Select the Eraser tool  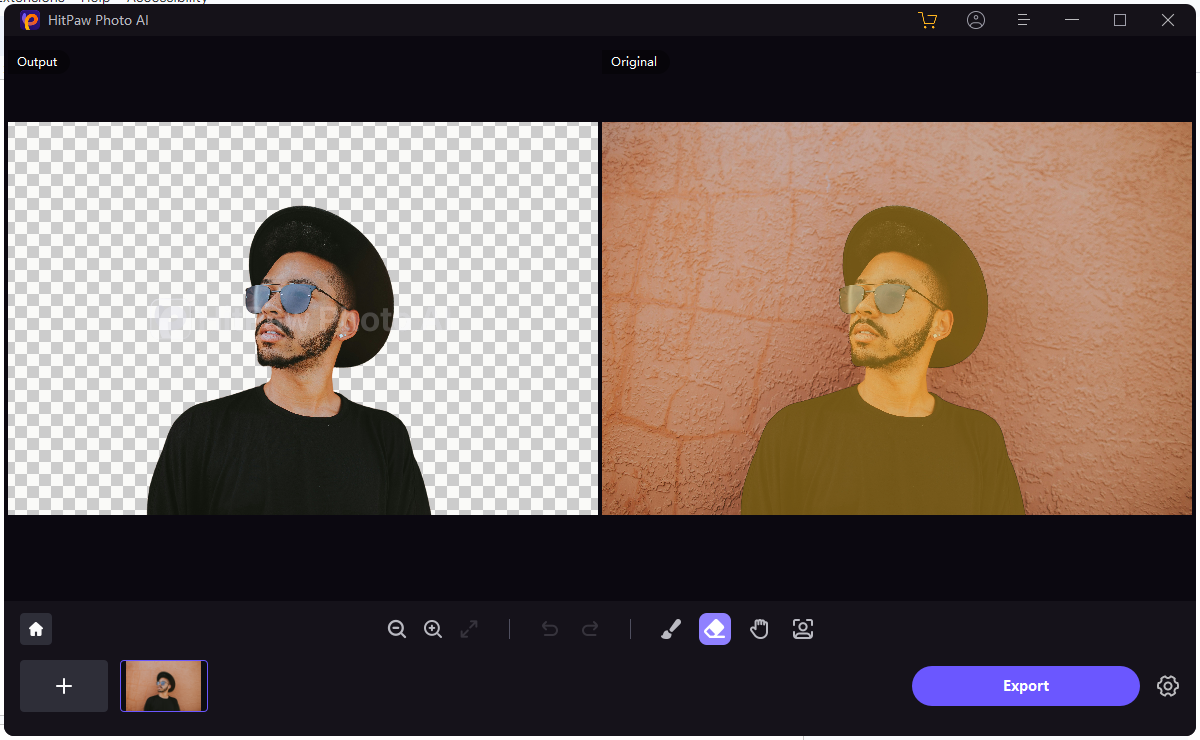point(715,629)
